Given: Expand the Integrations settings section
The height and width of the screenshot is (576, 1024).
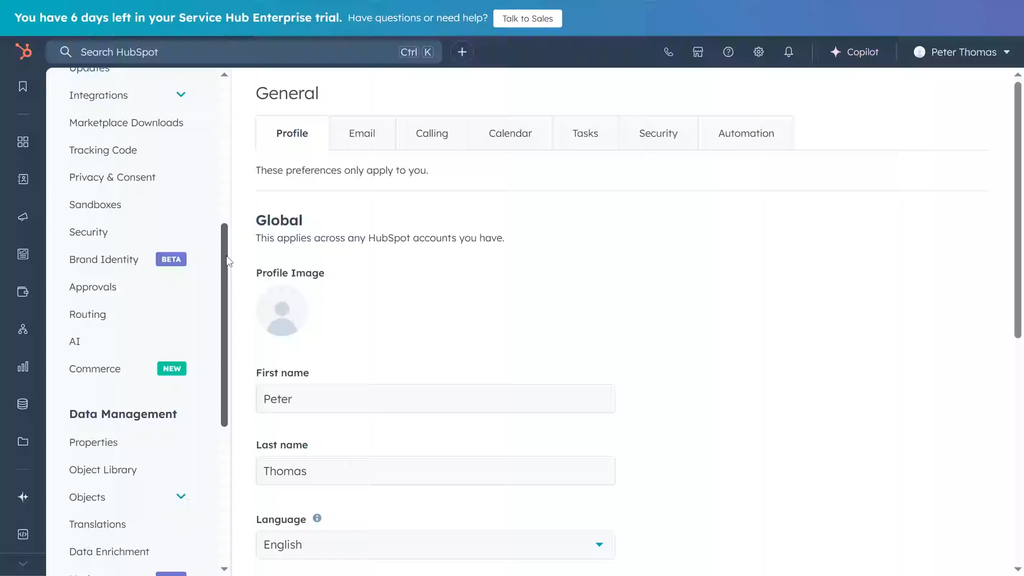Looking at the screenshot, I should click(181, 95).
